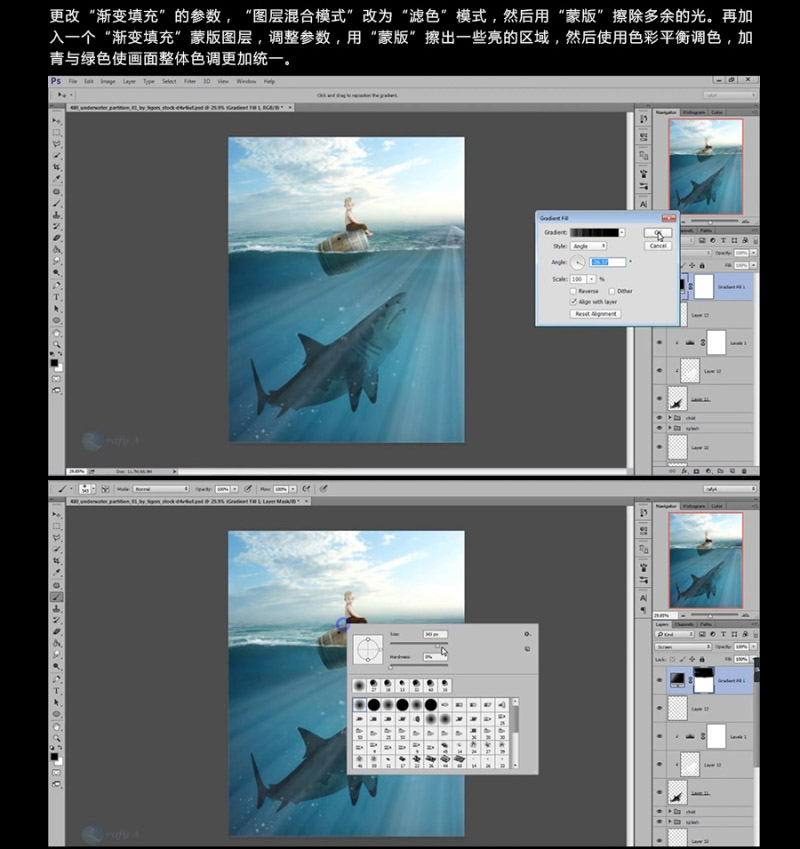The height and width of the screenshot is (849, 800).
Task: Select the Hand tool in lower window's toolbox
Action: (x=57, y=726)
